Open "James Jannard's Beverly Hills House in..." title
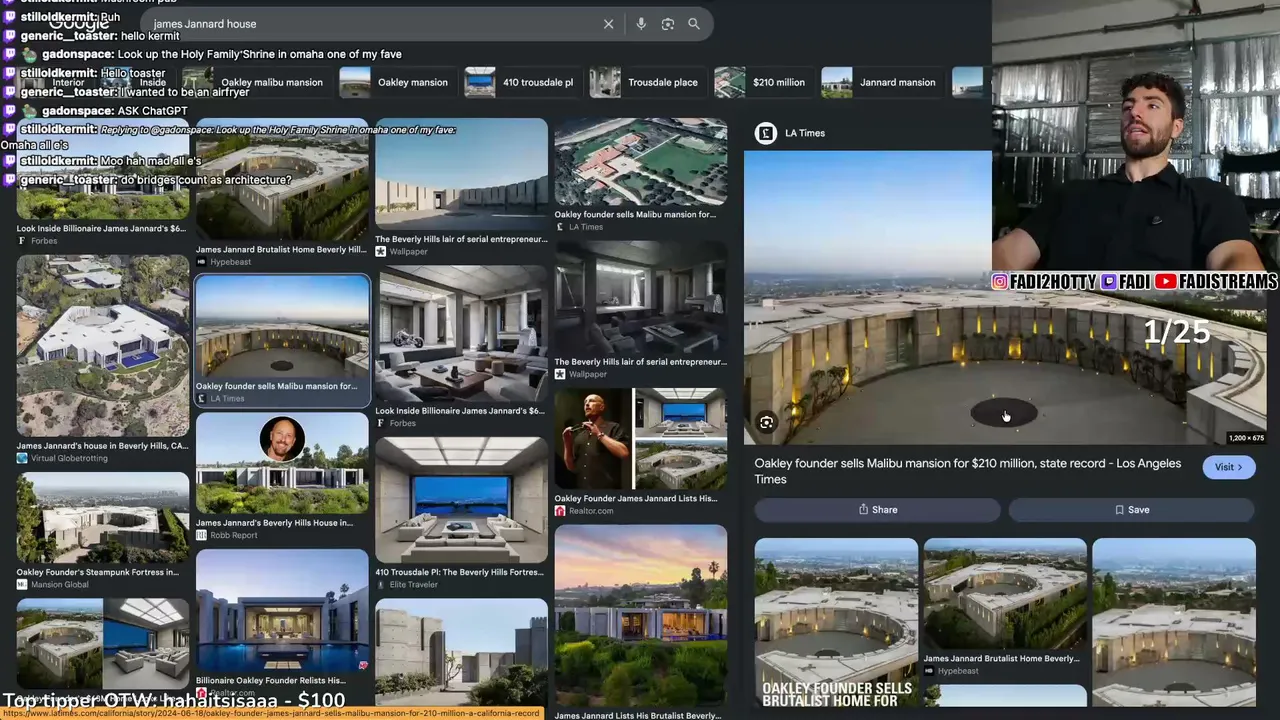This screenshot has width=1280, height=720. [275, 523]
